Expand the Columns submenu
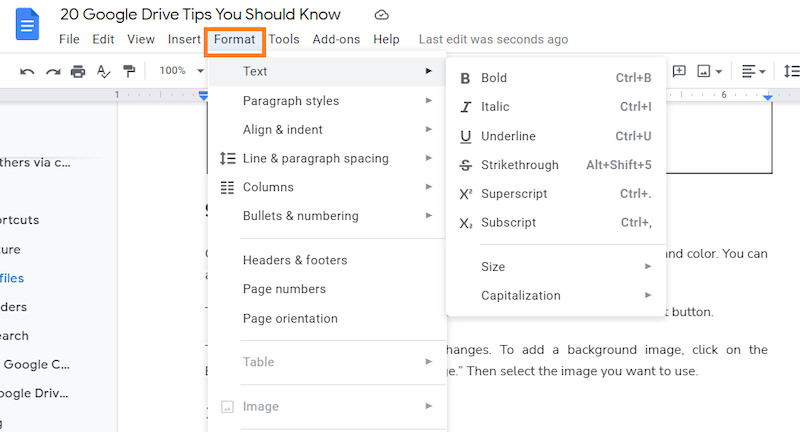This screenshot has width=800, height=432. pos(327,187)
